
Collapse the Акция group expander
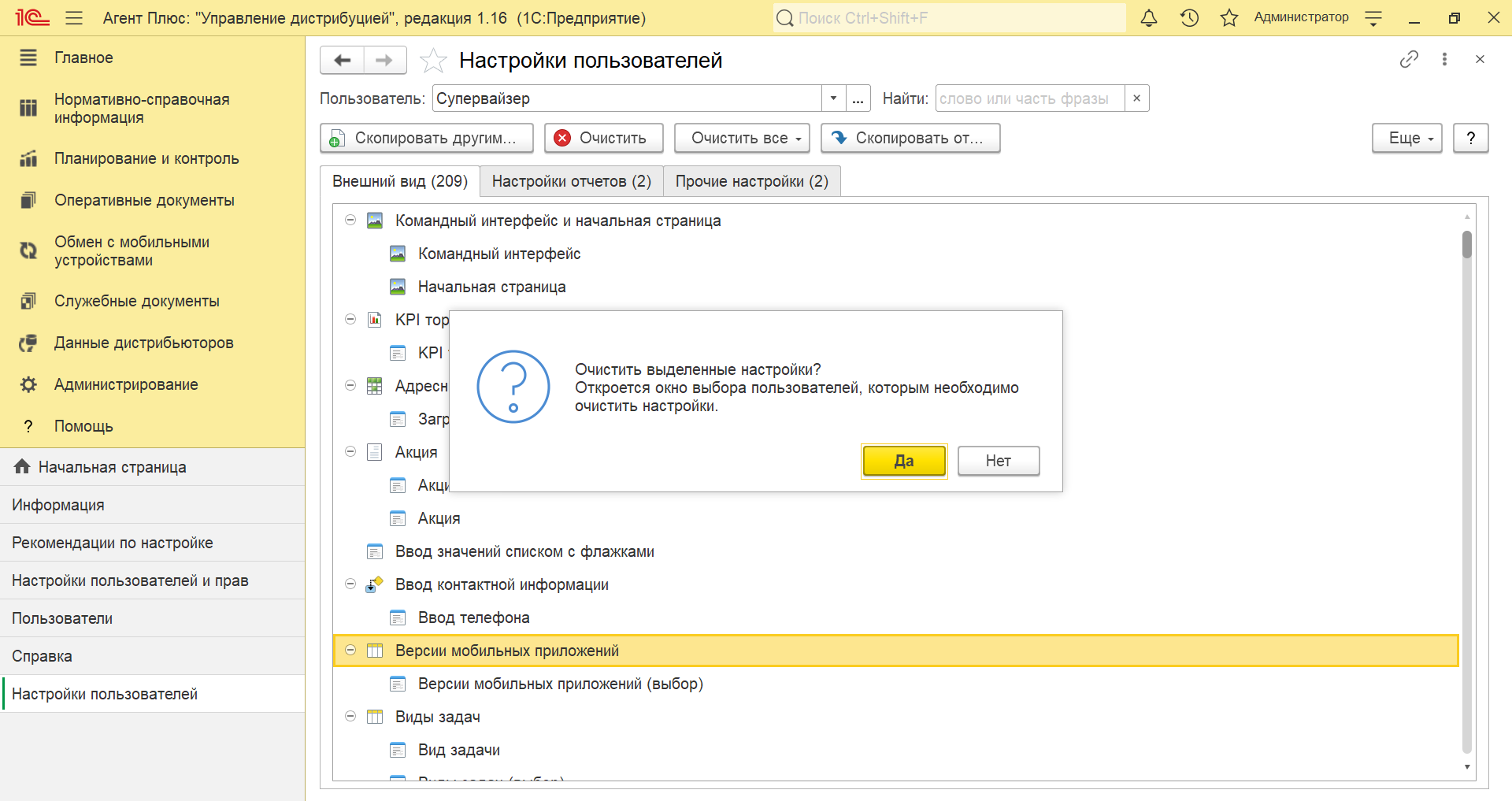(350, 452)
